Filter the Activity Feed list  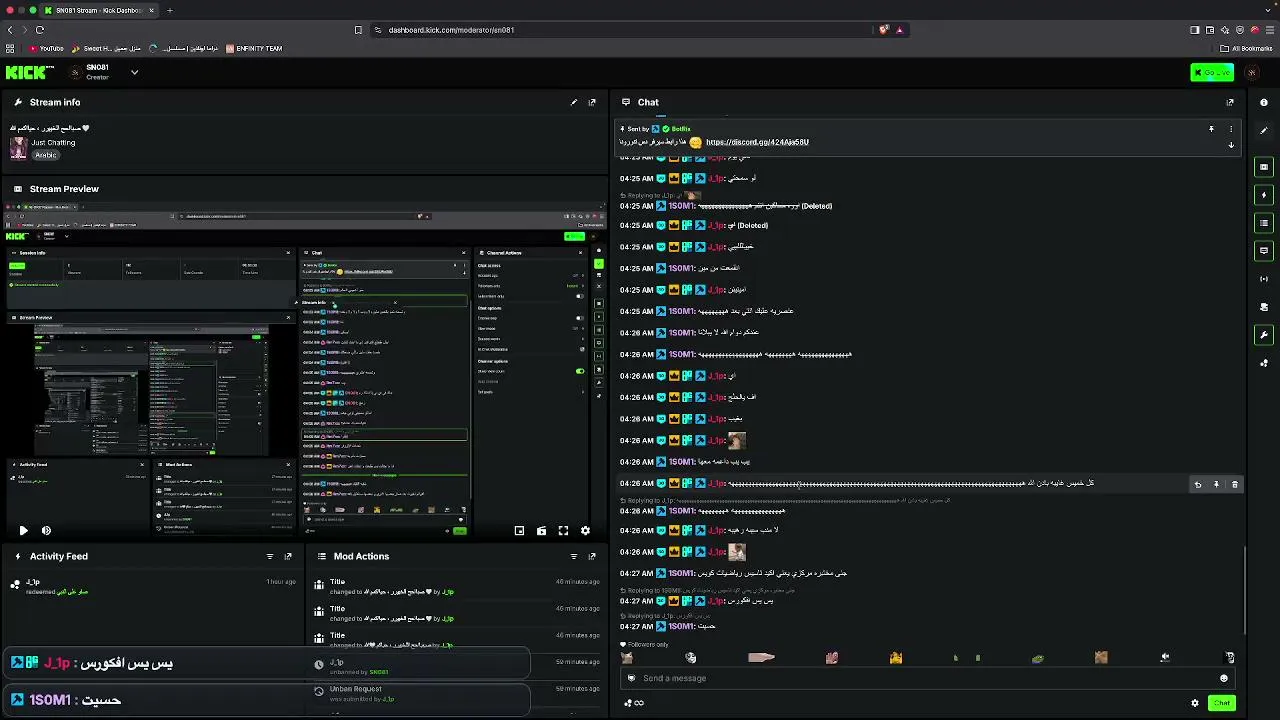tap(270, 556)
